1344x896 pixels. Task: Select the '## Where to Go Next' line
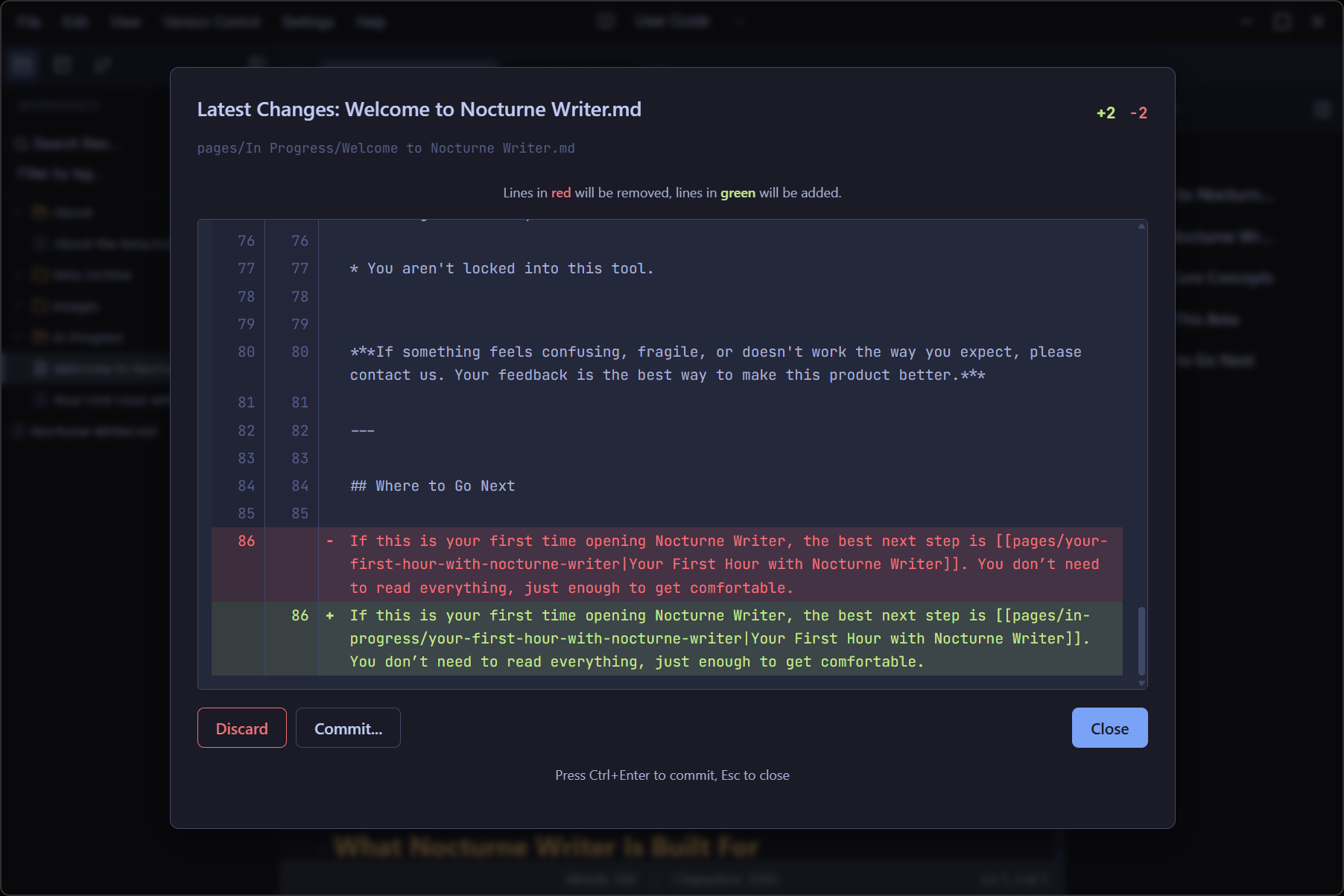point(432,486)
